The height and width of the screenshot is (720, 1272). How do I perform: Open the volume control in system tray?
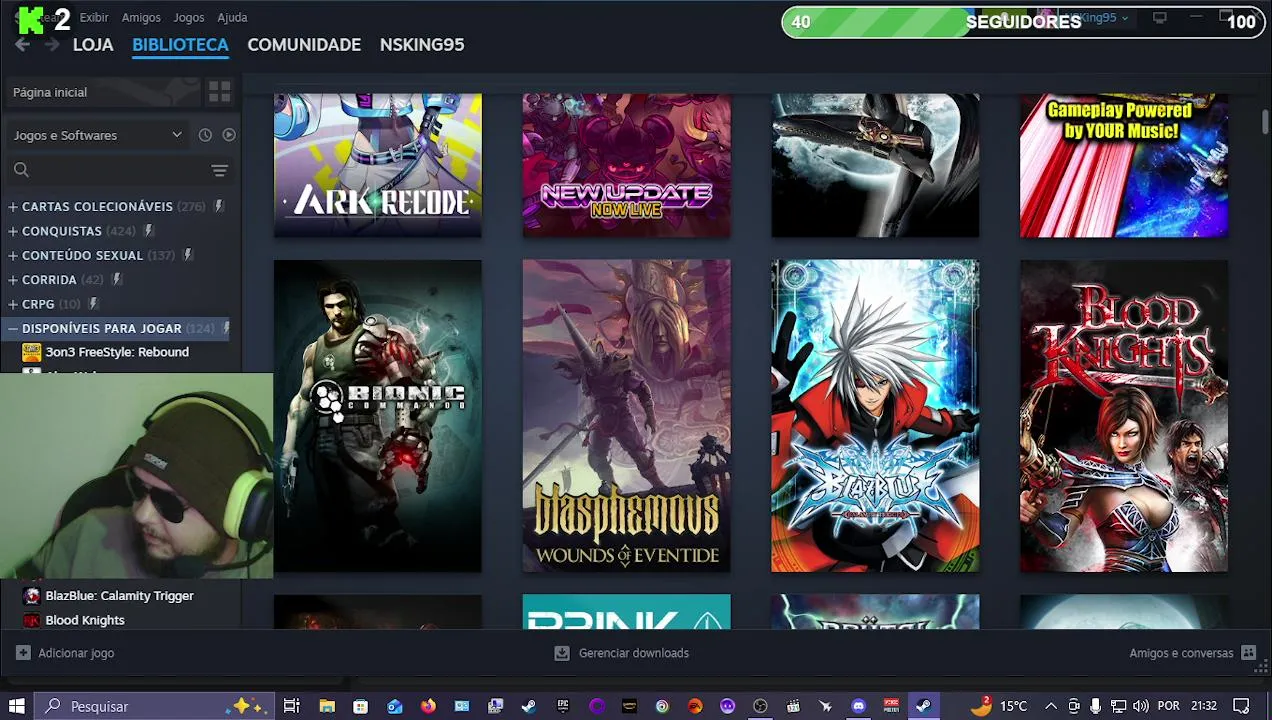pos(1141,706)
